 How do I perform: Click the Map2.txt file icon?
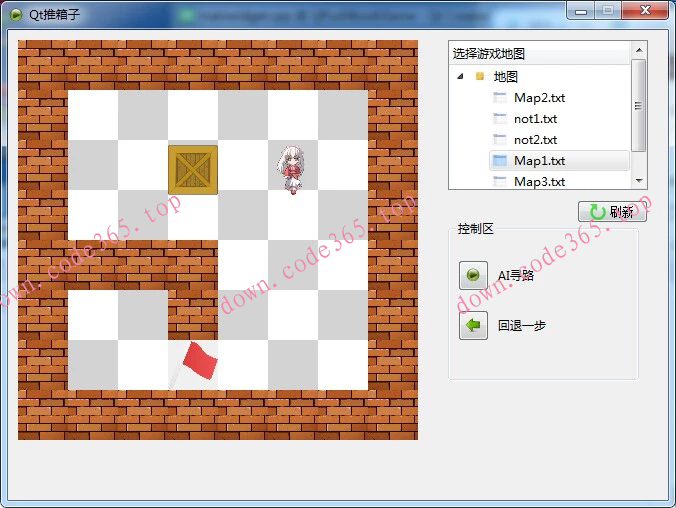(x=499, y=98)
